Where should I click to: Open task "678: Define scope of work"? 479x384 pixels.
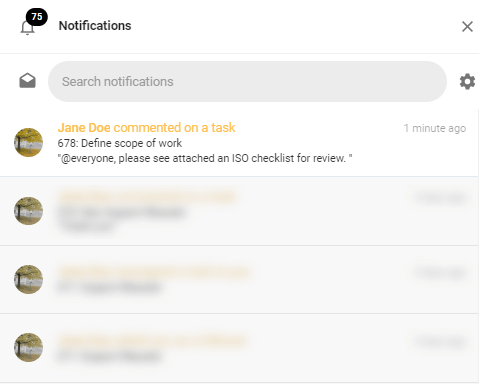pyautogui.click(x=120, y=143)
